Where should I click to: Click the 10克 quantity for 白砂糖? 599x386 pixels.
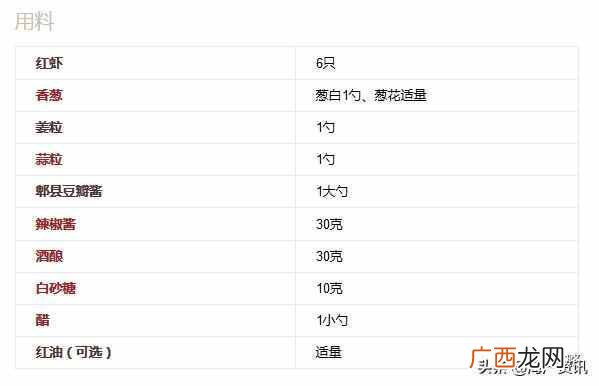tap(329, 288)
